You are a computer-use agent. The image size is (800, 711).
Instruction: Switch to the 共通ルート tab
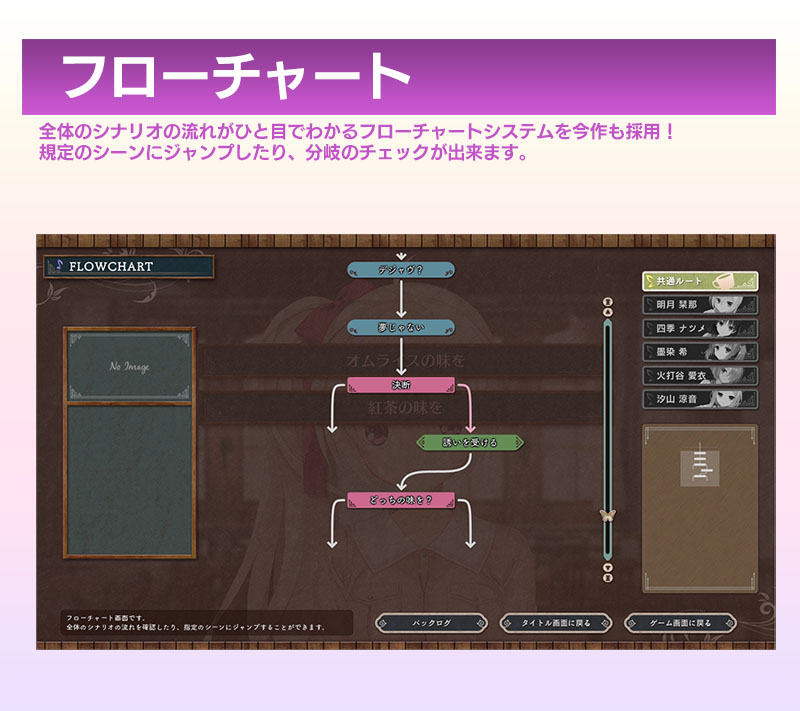(699, 282)
